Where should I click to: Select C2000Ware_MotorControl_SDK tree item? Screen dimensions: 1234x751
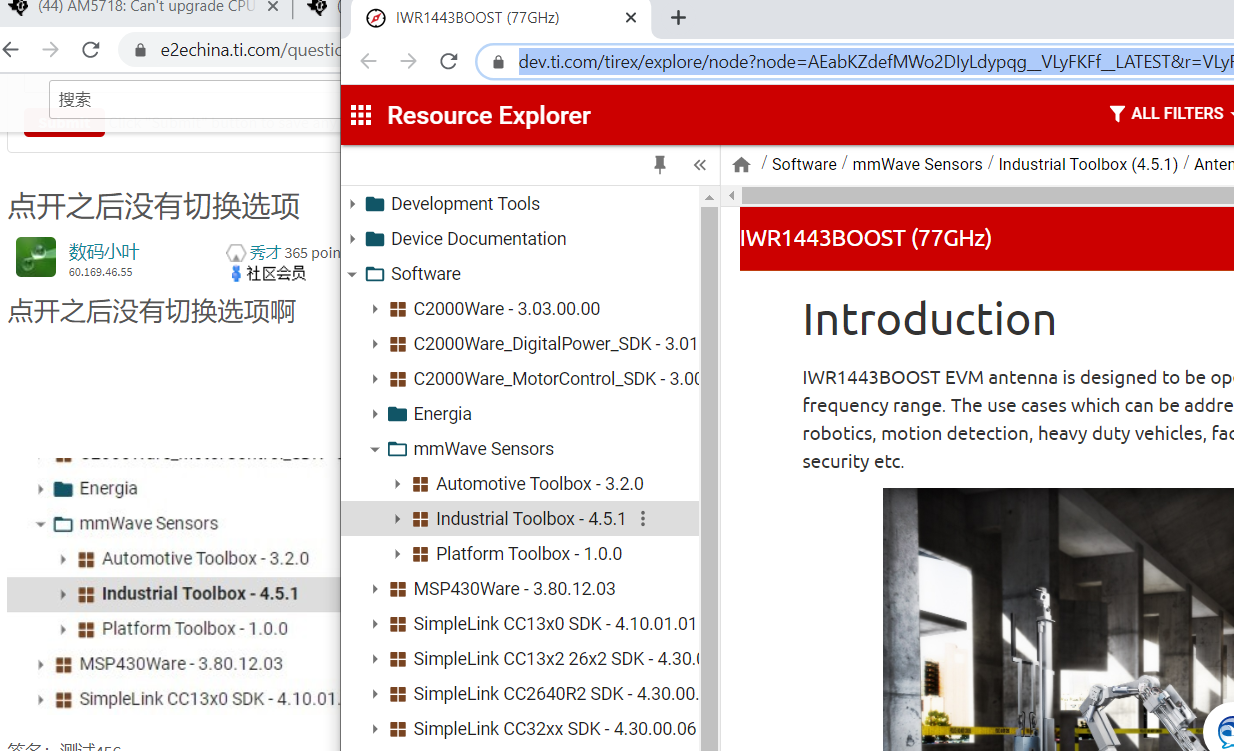(x=556, y=379)
